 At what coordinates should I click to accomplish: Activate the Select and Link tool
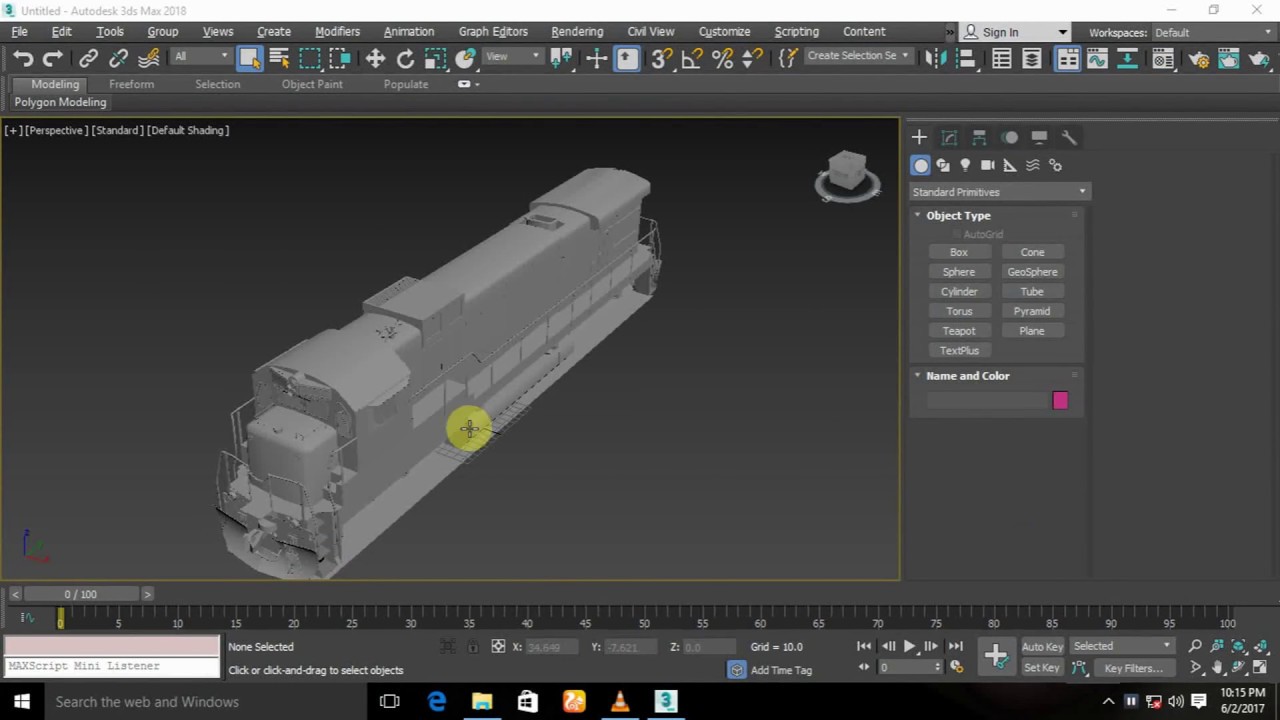(88, 59)
